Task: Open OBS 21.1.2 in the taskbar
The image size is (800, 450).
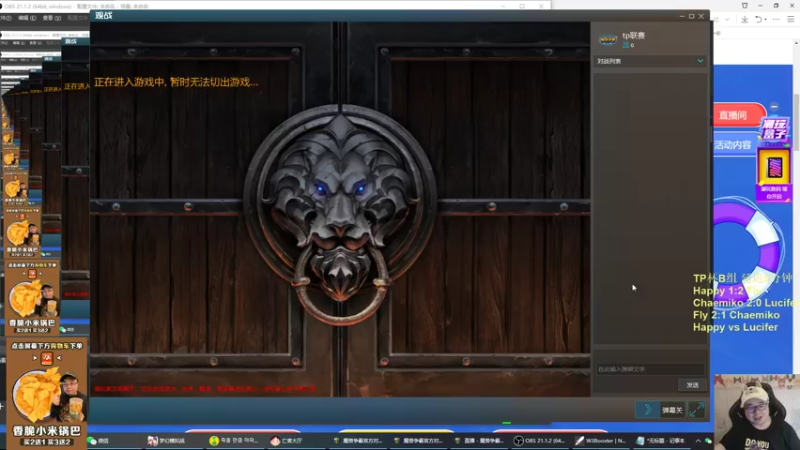Action: [x=540, y=441]
